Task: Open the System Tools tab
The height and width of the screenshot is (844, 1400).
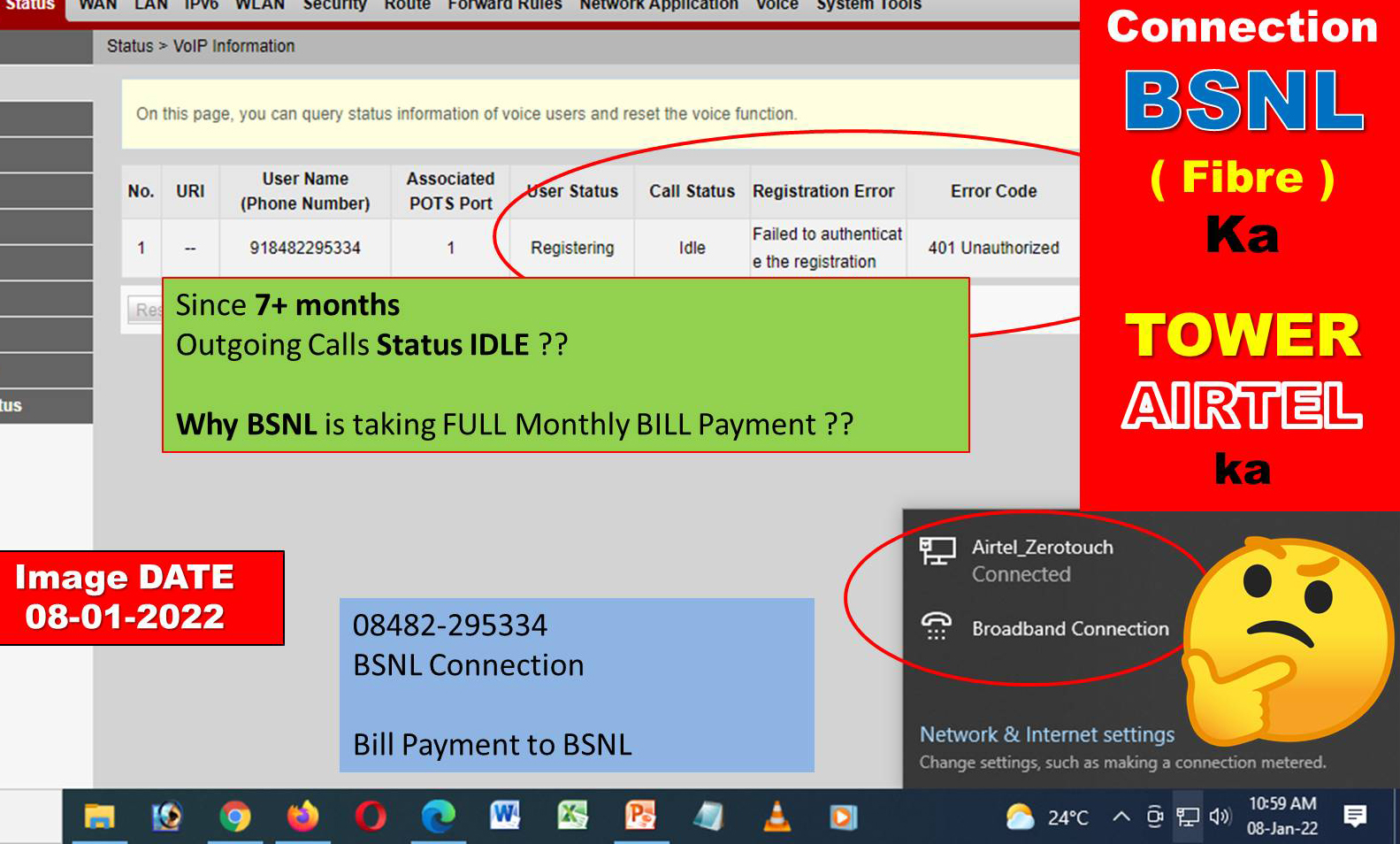Action: [x=868, y=5]
